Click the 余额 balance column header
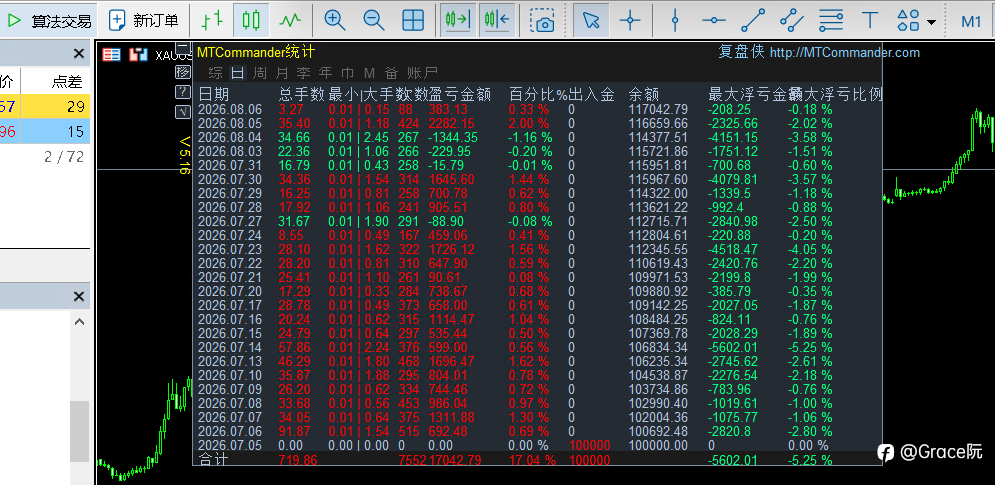The height and width of the screenshot is (485, 995). [643, 95]
